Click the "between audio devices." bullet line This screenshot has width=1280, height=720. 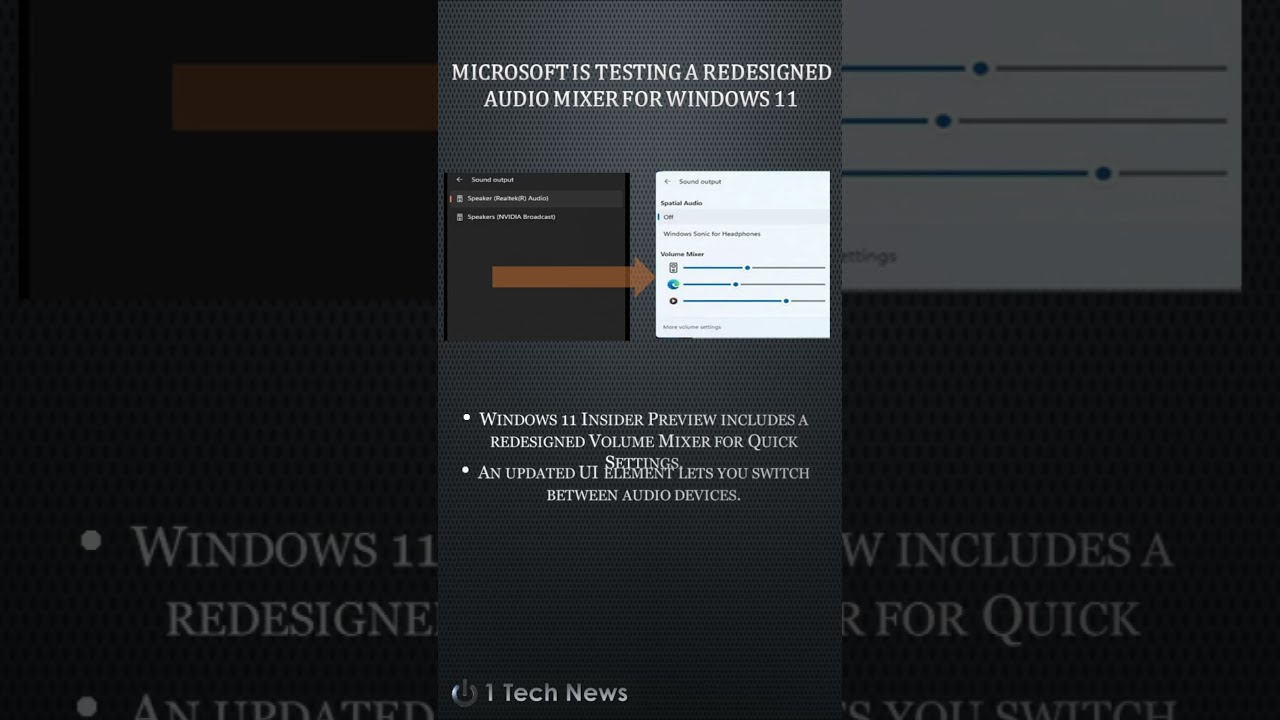pos(643,495)
